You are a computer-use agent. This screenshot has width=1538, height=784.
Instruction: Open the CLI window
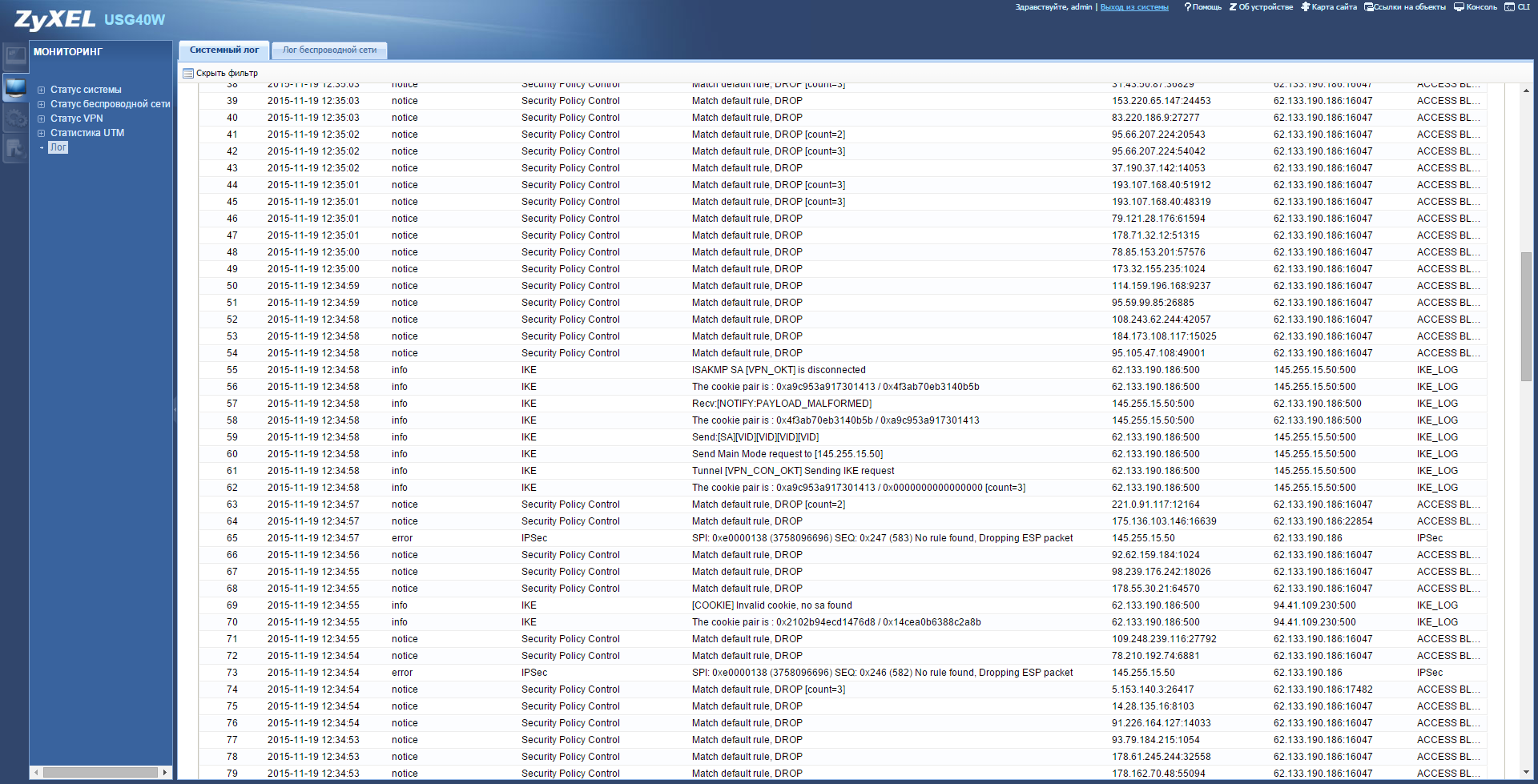[x=1517, y=7]
